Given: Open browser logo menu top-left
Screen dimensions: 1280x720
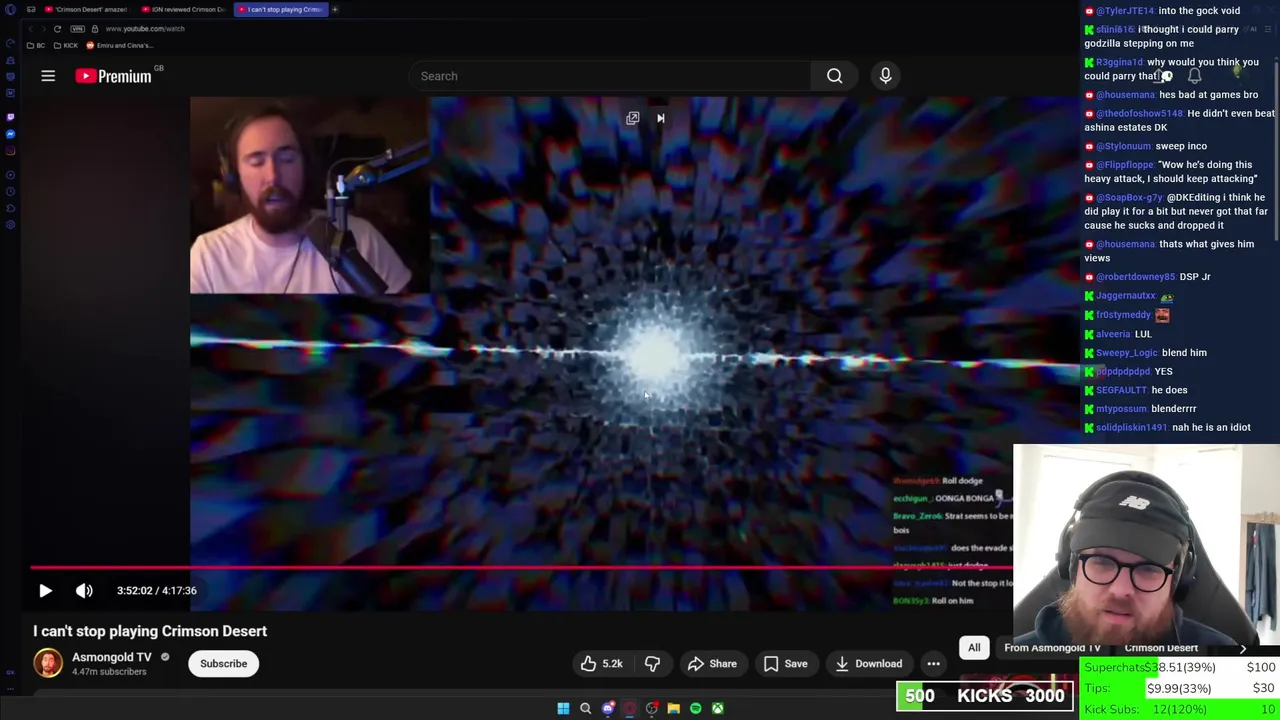Looking at the screenshot, I should pyautogui.click(x=9, y=9).
